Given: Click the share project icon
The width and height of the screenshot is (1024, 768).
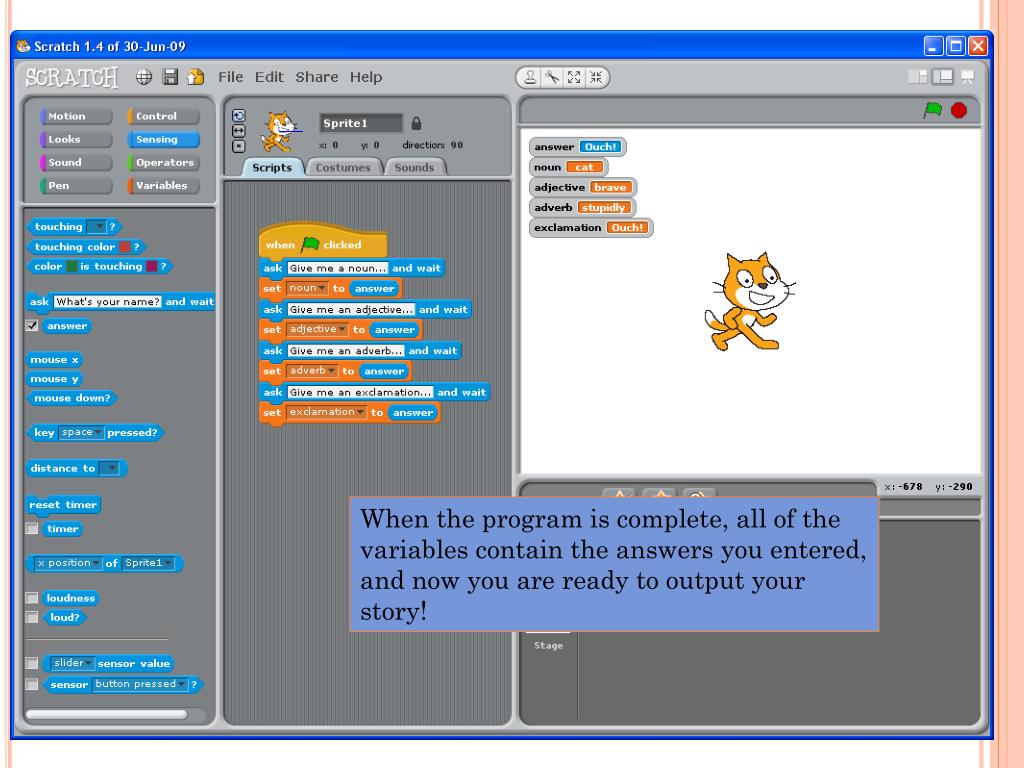Looking at the screenshot, I should pos(196,77).
